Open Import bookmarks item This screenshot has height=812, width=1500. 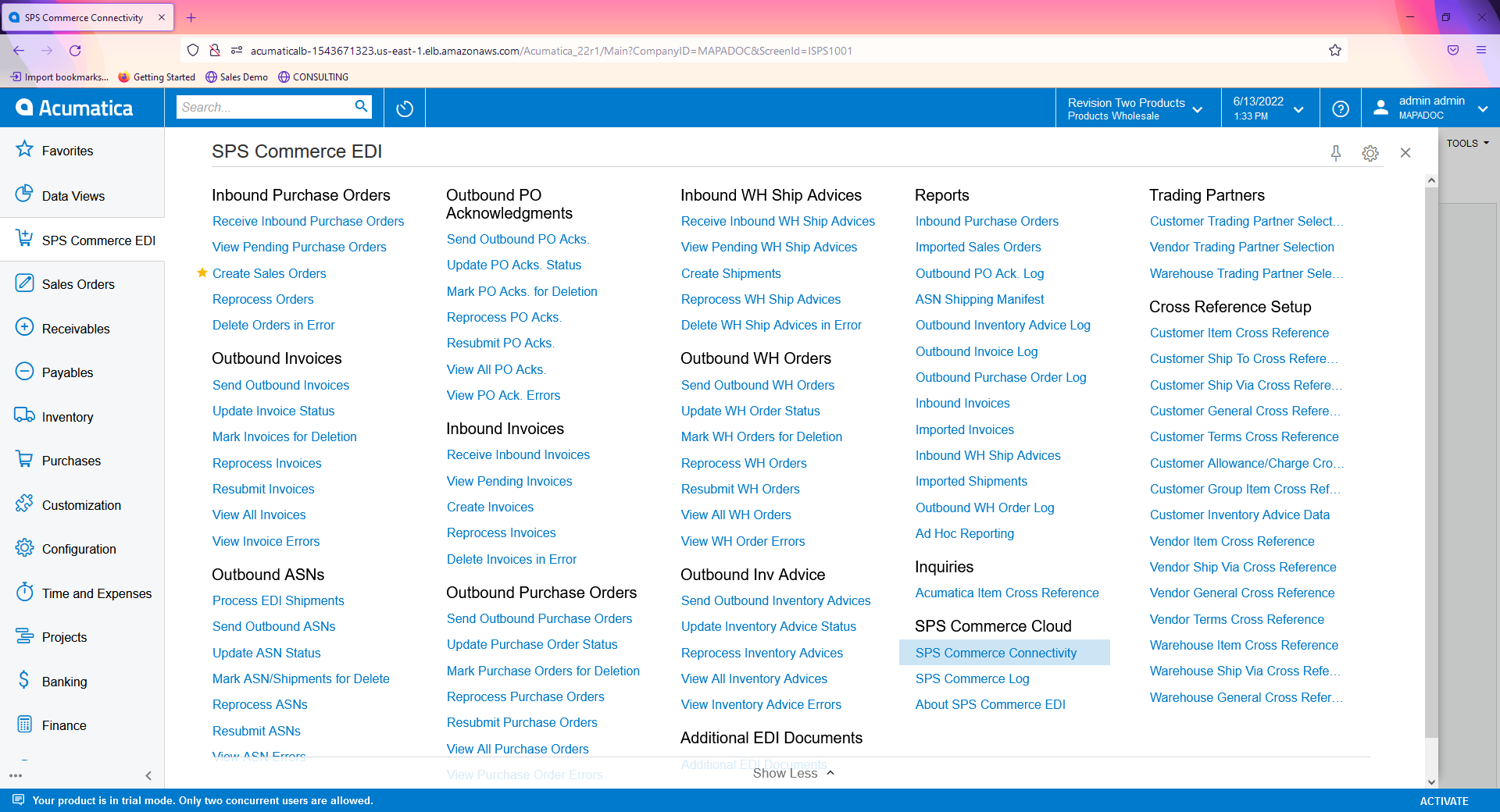tap(59, 77)
